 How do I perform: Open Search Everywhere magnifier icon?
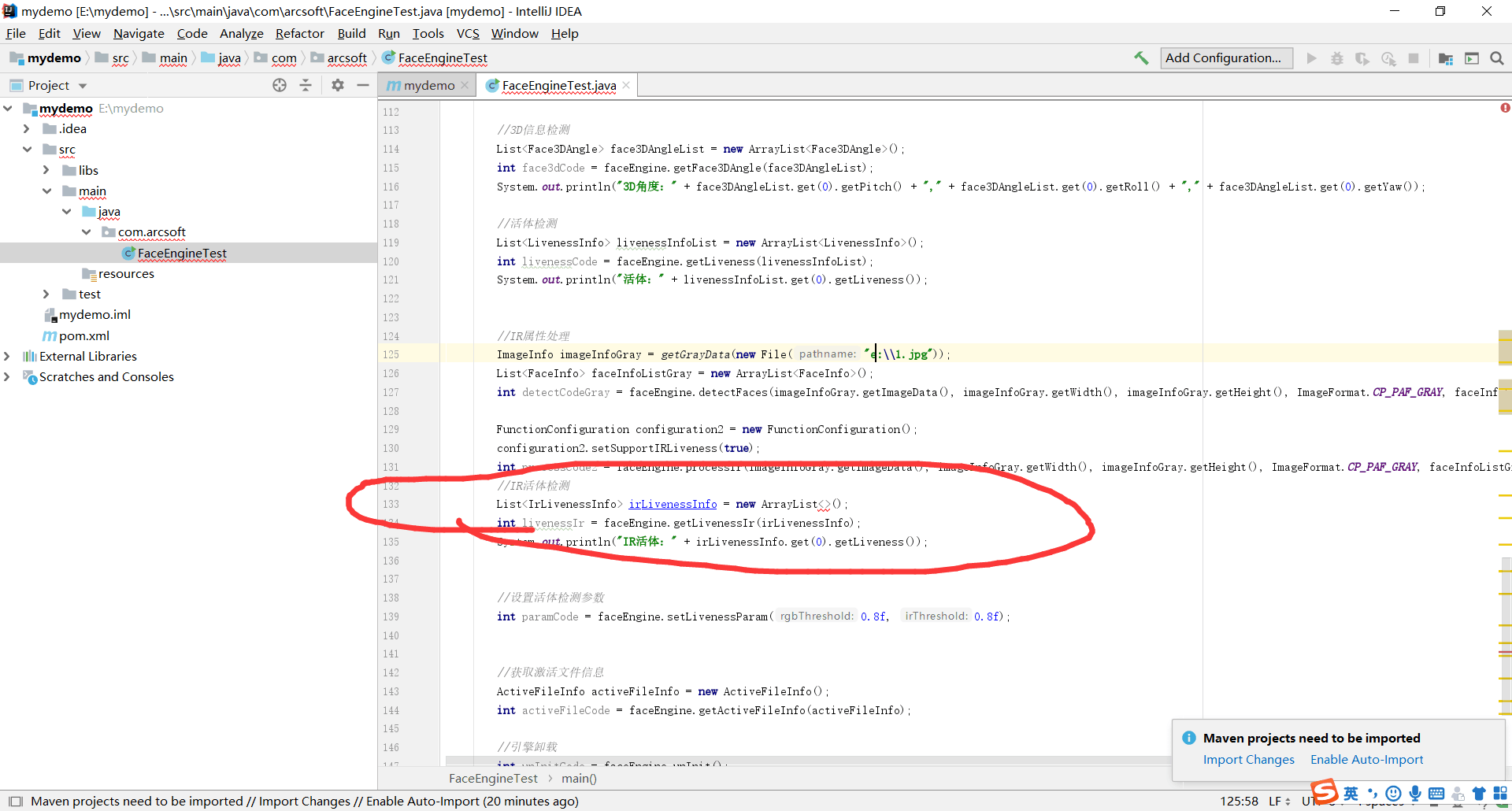[1497, 58]
